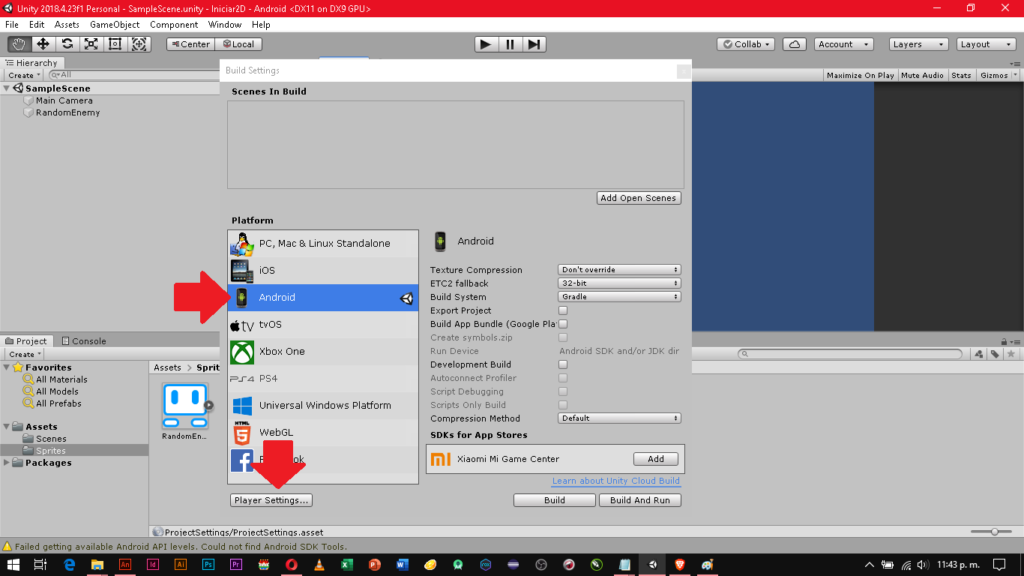This screenshot has height=576, width=1024.
Task: Select the Move tool
Action: click(43, 44)
